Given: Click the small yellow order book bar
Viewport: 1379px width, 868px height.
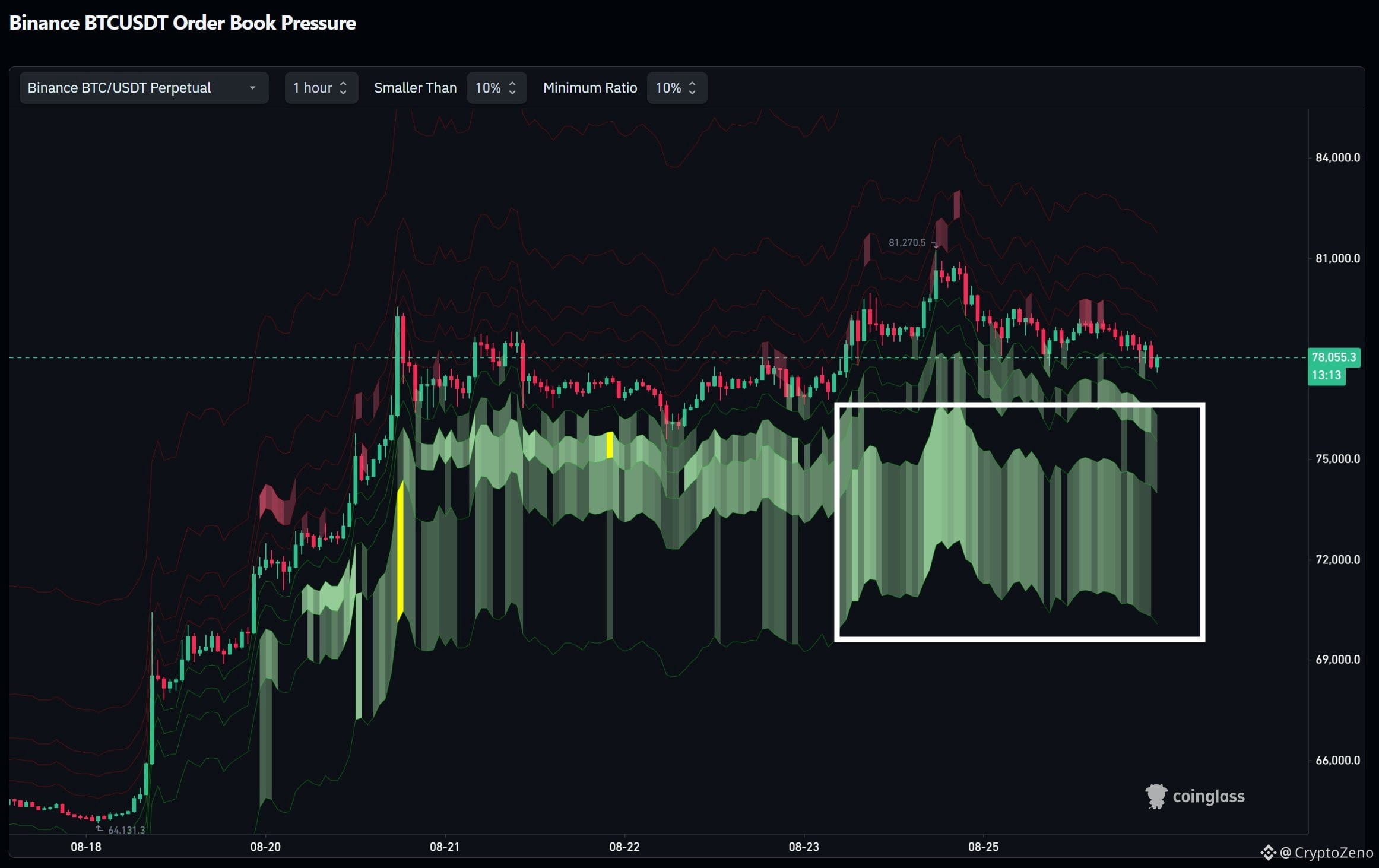Looking at the screenshot, I should pos(610,445).
